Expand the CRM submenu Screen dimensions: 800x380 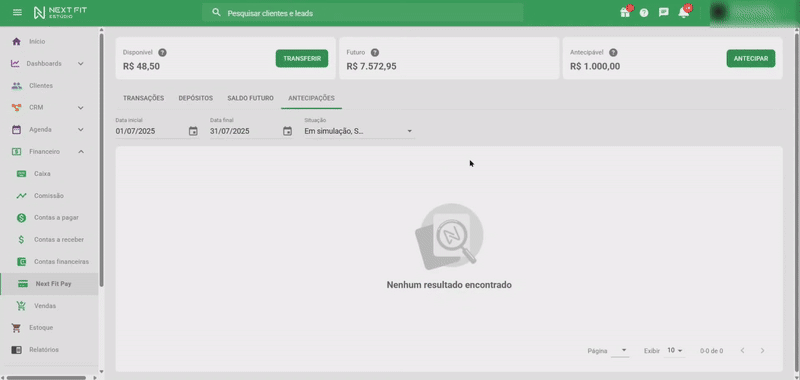click(x=81, y=108)
